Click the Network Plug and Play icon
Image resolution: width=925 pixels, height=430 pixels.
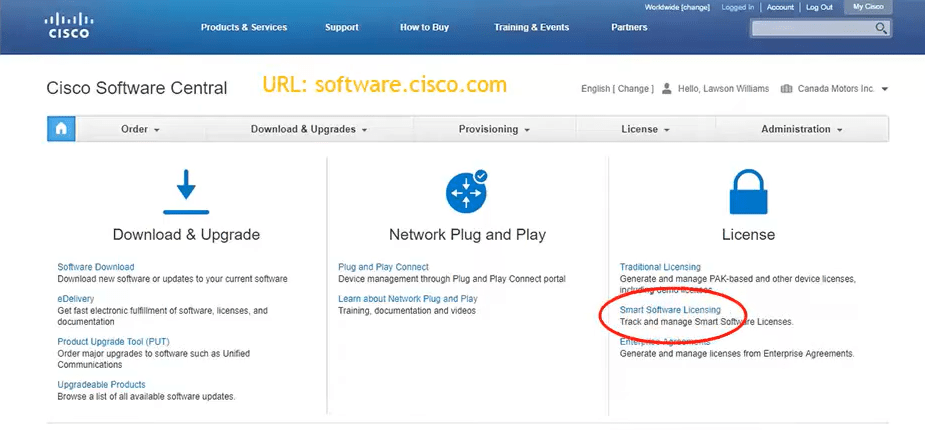[467, 191]
